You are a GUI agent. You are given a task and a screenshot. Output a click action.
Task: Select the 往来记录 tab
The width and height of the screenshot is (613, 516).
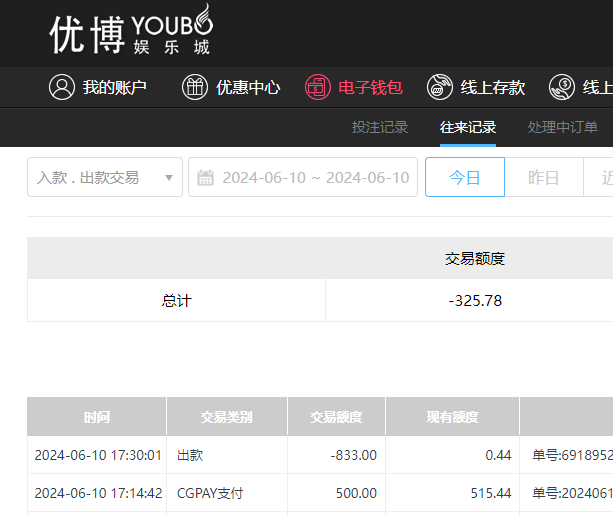pyautogui.click(x=468, y=127)
